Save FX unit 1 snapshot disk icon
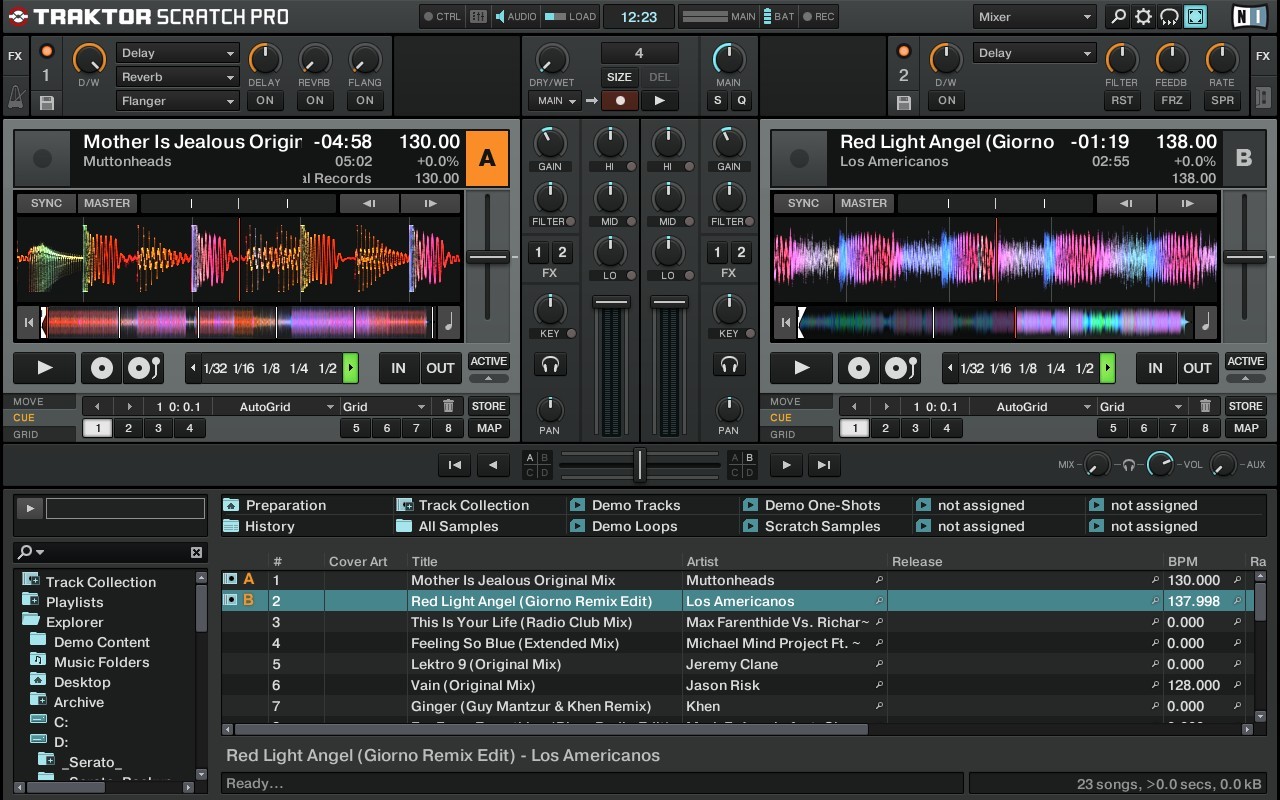 (x=46, y=102)
